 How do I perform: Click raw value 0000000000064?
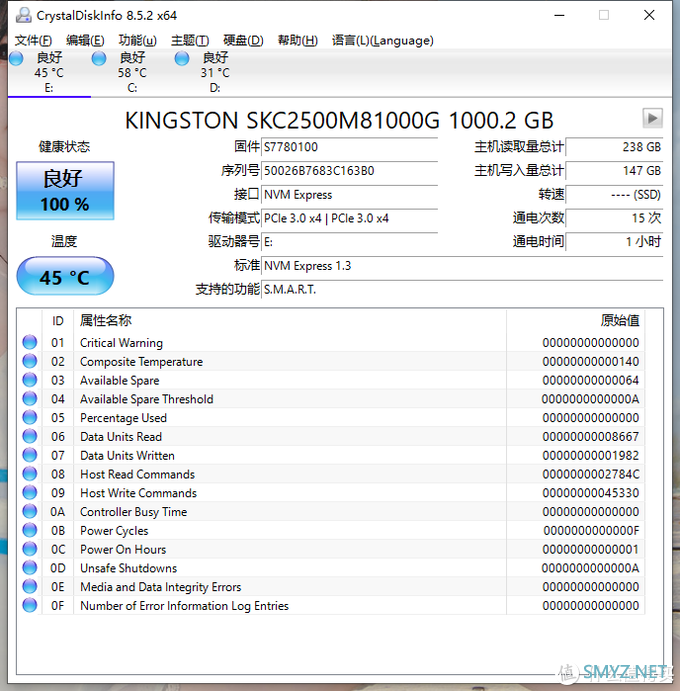[x=591, y=380]
